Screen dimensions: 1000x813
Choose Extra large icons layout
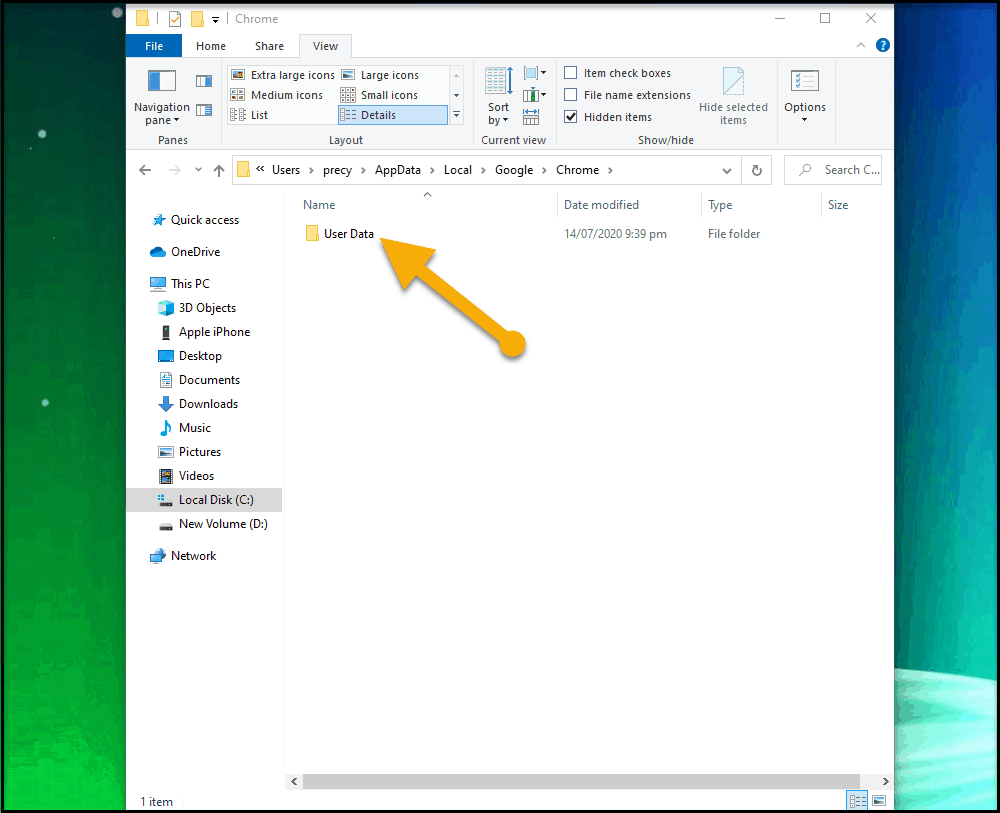coord(283,75)
